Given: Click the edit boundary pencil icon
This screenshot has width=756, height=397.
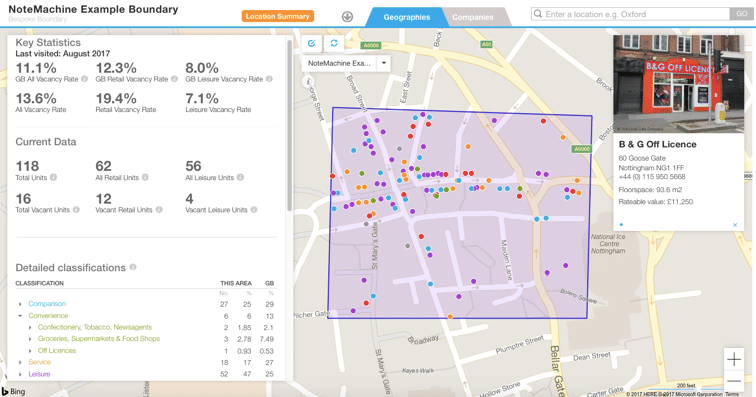Looking at the screenshot, I should [x=311, y=43].
